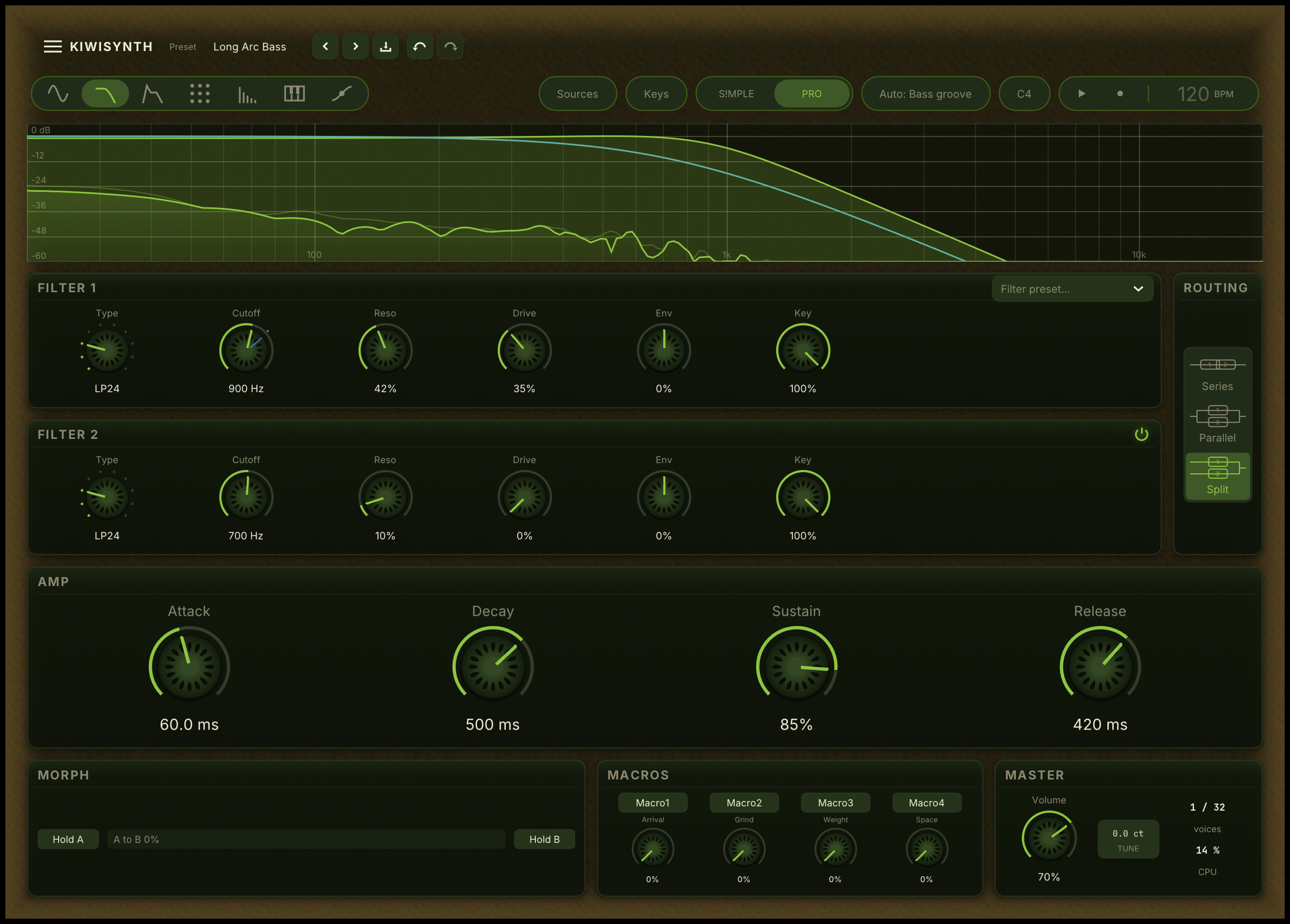
Task: Open the piano keyboard page icon
Action: coord(294,94)
